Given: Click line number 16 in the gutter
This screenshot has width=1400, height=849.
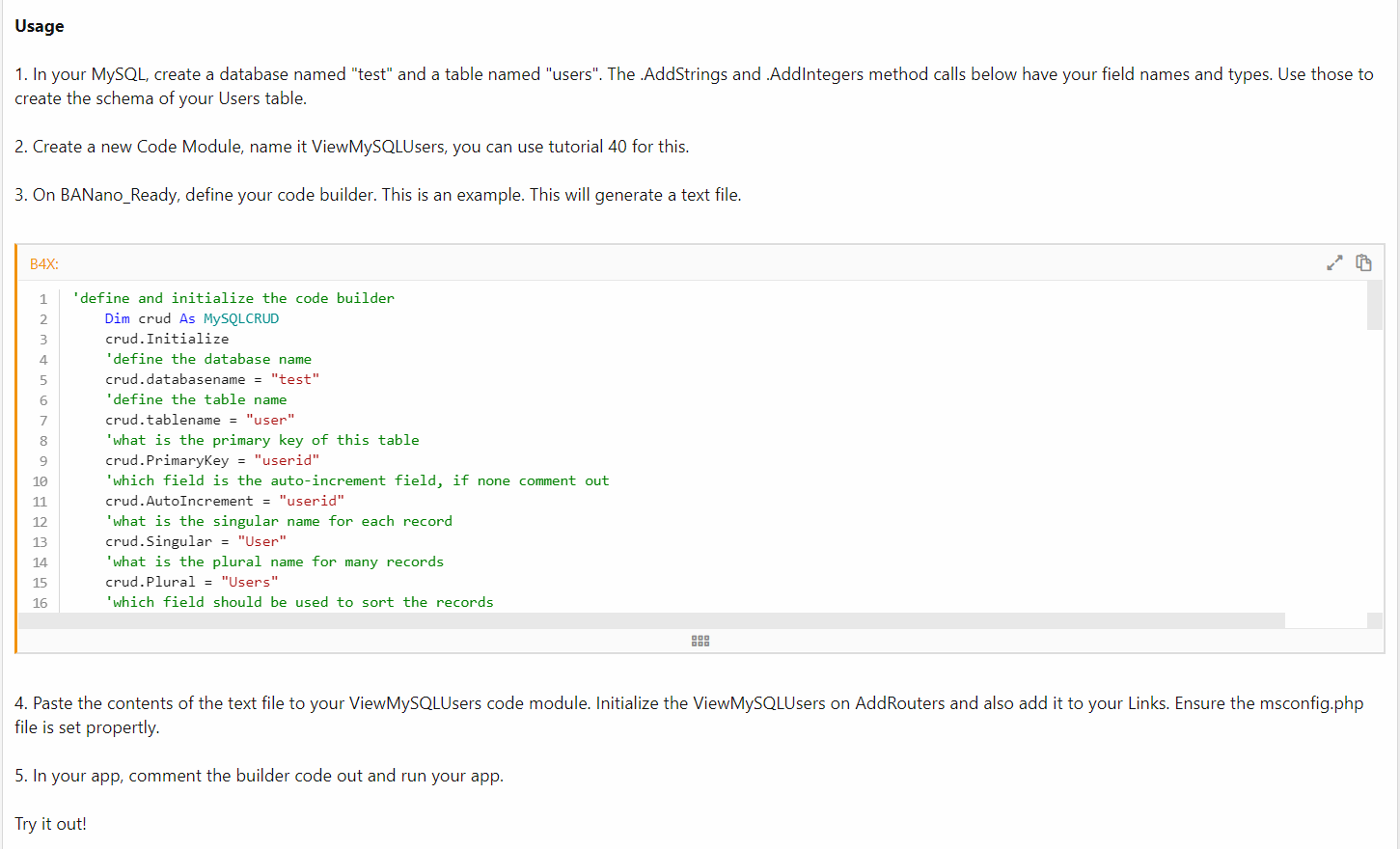Looking at the screenshot, I should [x=40, y=603].
